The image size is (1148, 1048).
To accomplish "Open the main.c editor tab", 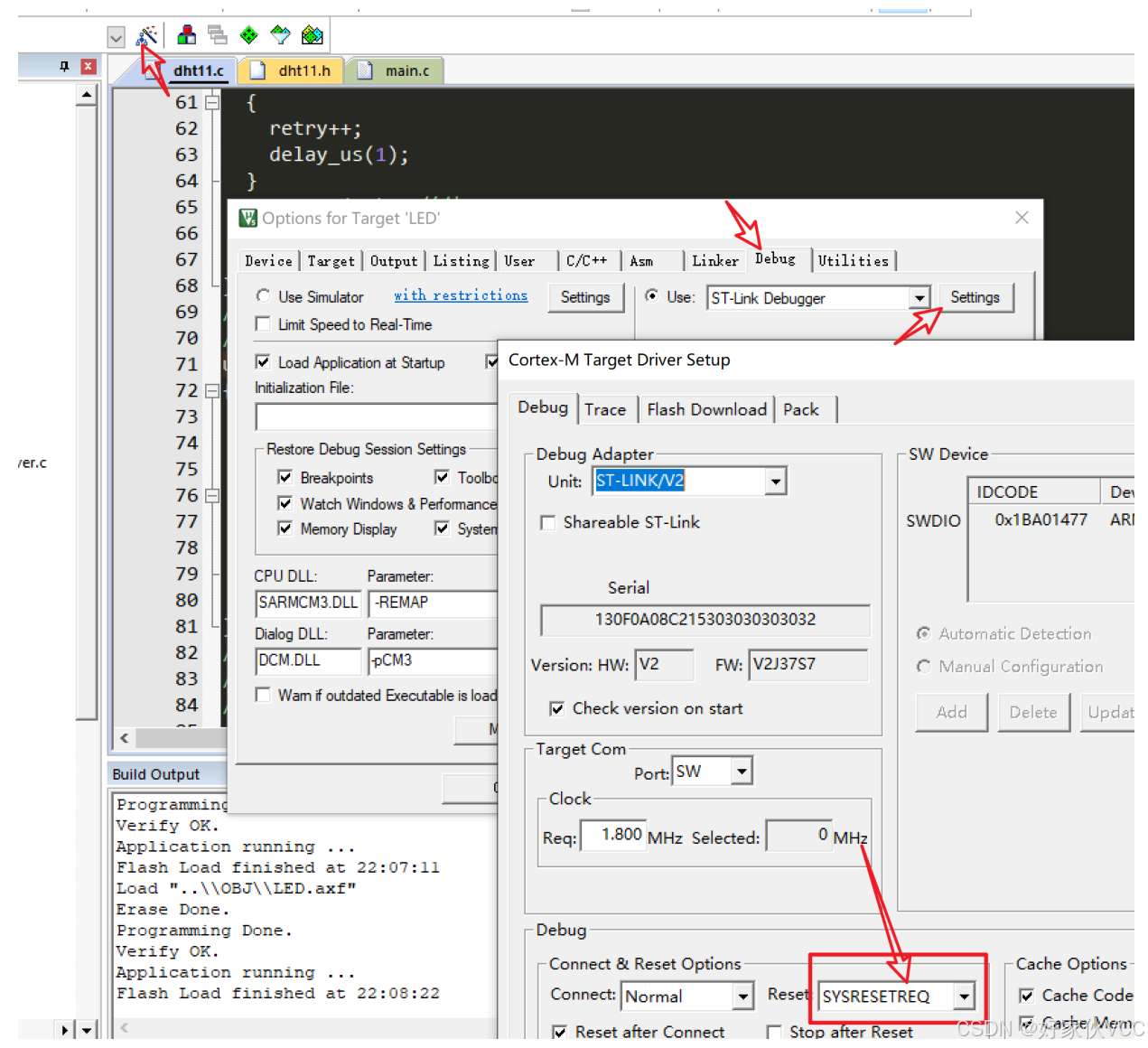I will point(406,70).
